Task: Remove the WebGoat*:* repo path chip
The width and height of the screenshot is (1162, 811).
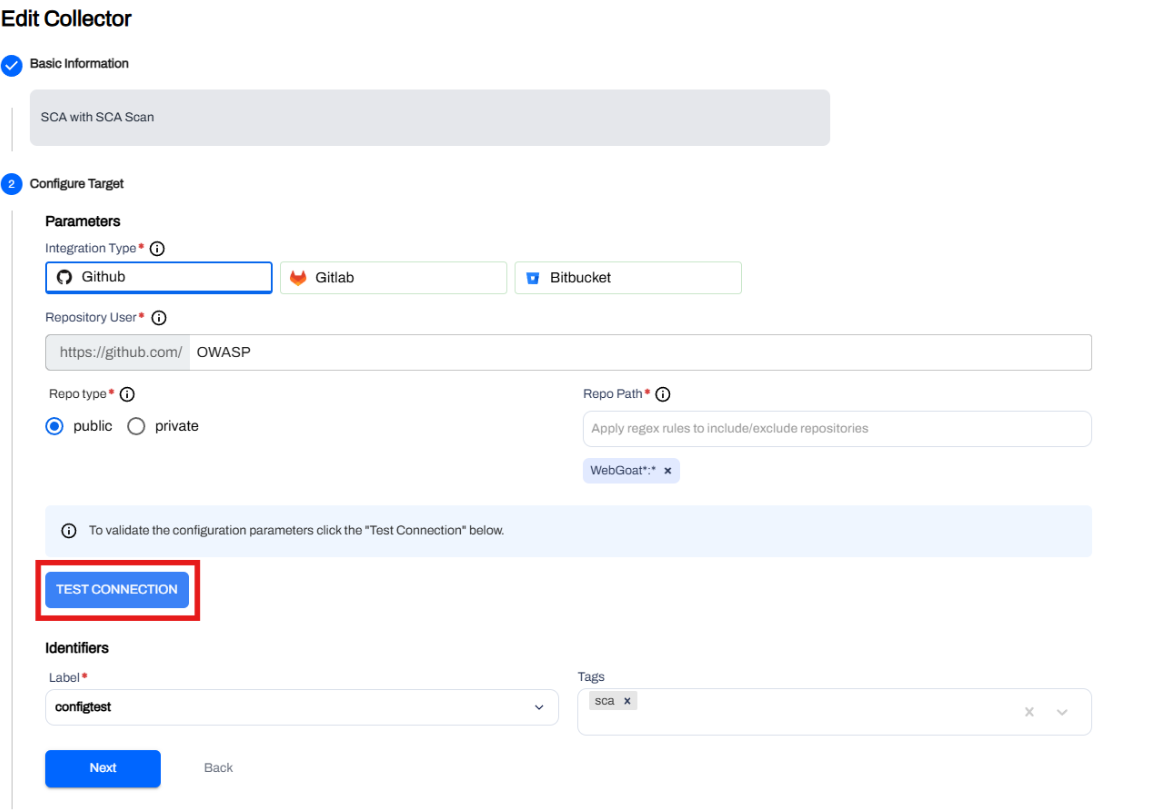Action: (668, 471)
